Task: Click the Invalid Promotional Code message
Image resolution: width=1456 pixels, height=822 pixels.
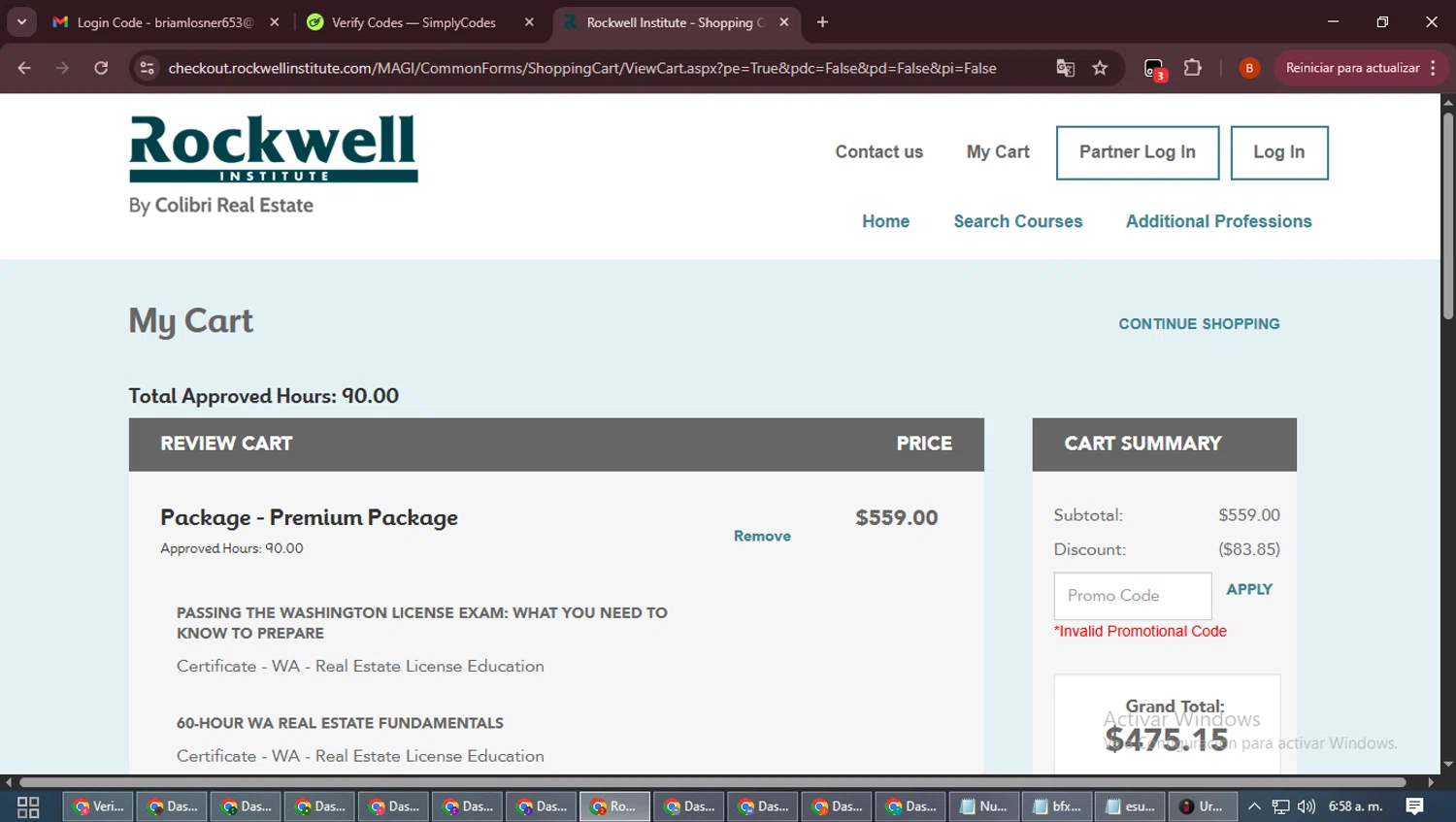Action: pyautogui.click(x=1141, y=631)
